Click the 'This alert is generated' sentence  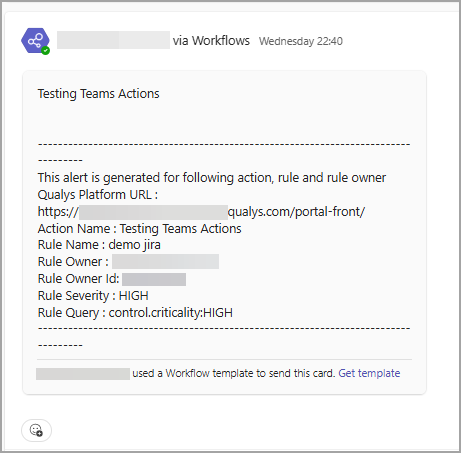(x=212, y=178)
